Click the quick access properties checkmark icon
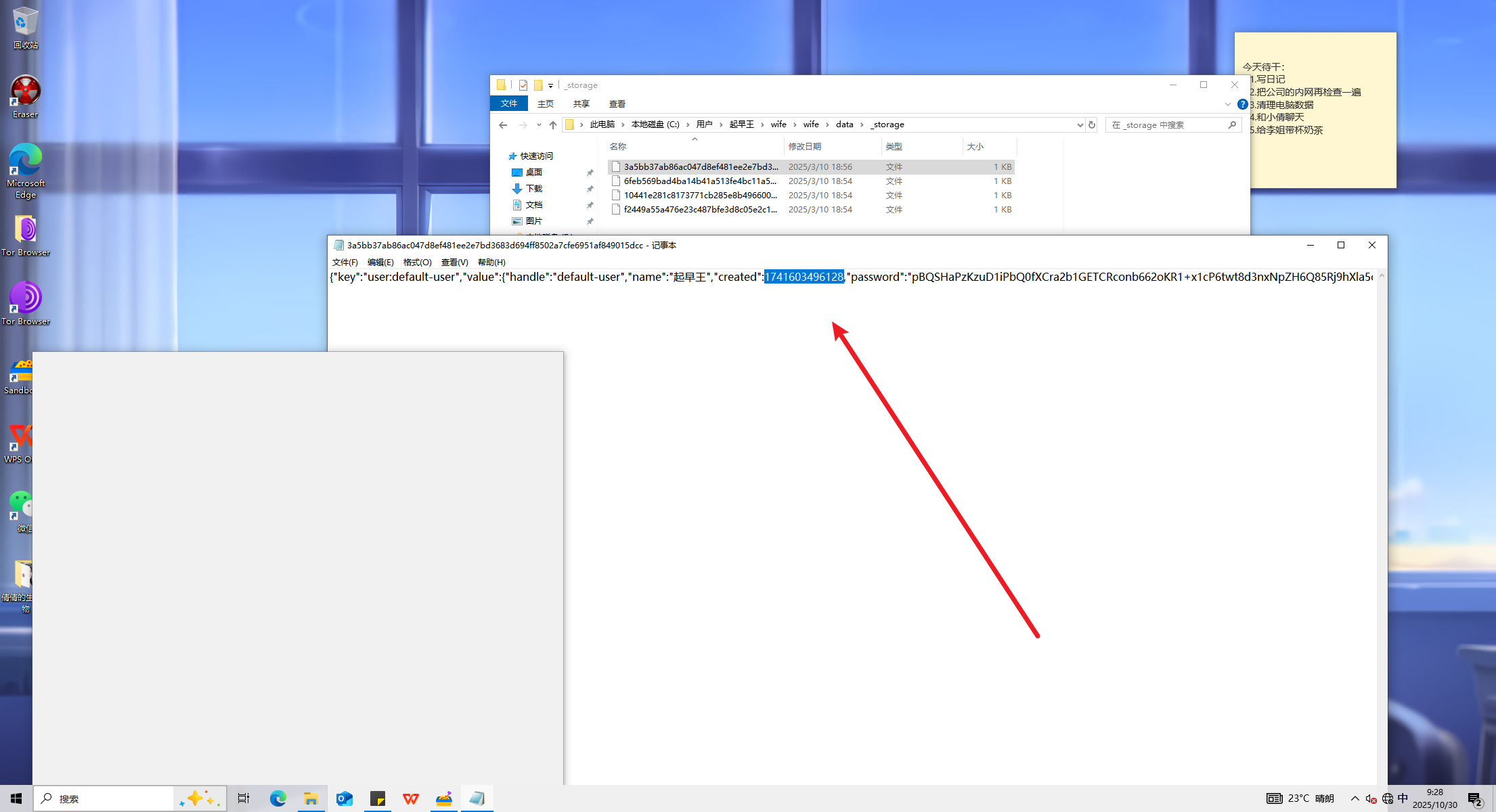Image resolution: width=1496 pixels, height=812 pixels. point(523,85)
